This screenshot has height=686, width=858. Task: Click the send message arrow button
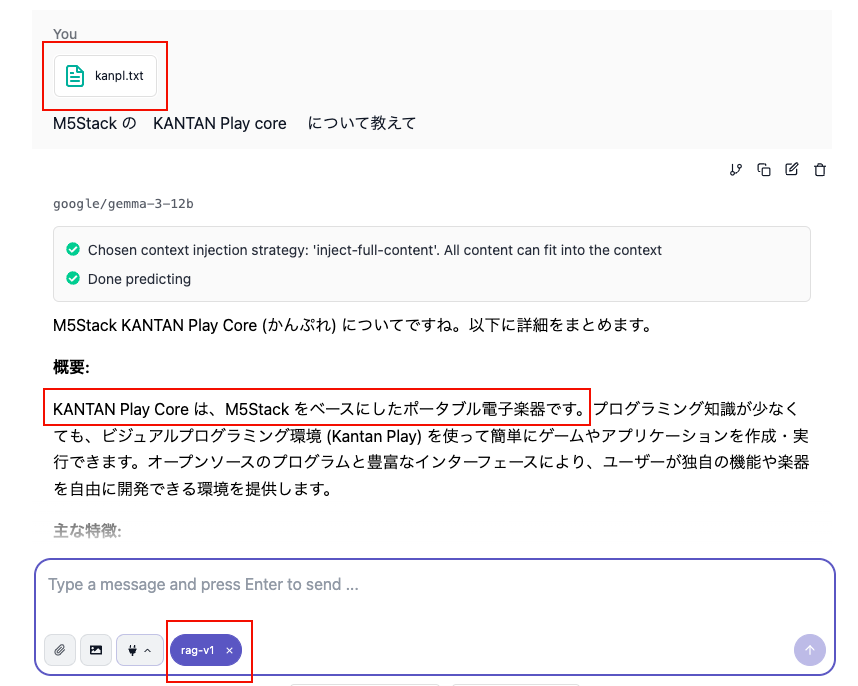pyautogui.click(x=809, y=650)
